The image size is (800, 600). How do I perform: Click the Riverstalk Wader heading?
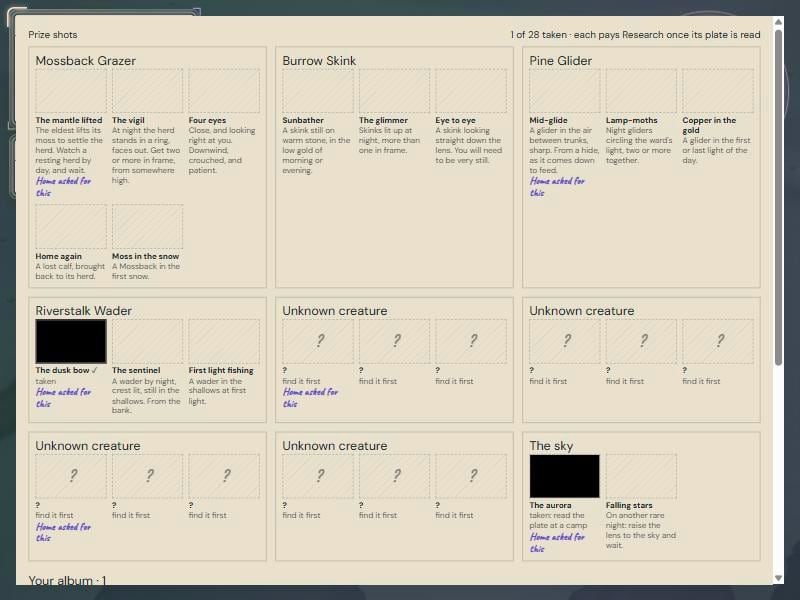point(84,311)
